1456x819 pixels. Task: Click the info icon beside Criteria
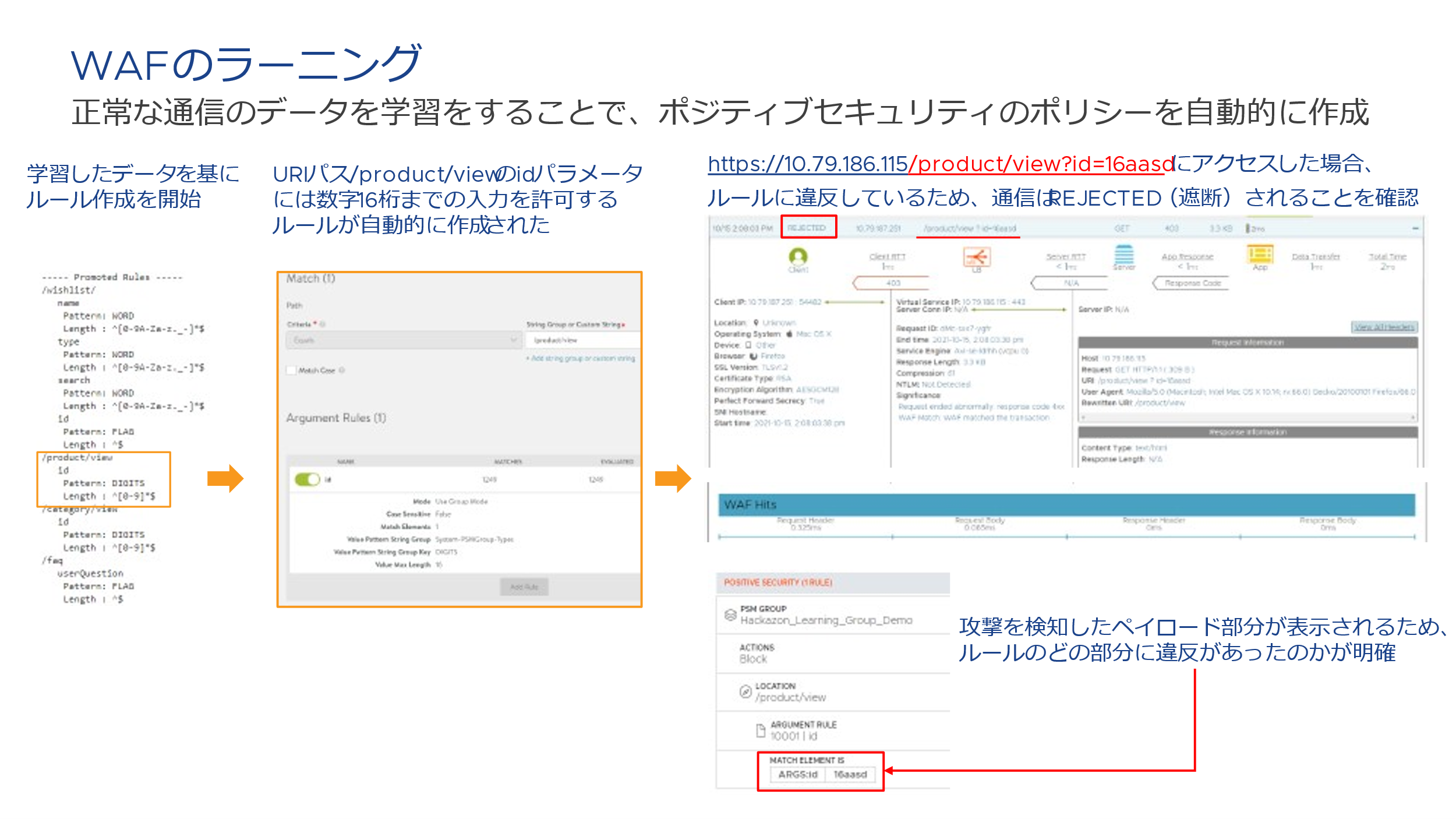tap(322, 324)
